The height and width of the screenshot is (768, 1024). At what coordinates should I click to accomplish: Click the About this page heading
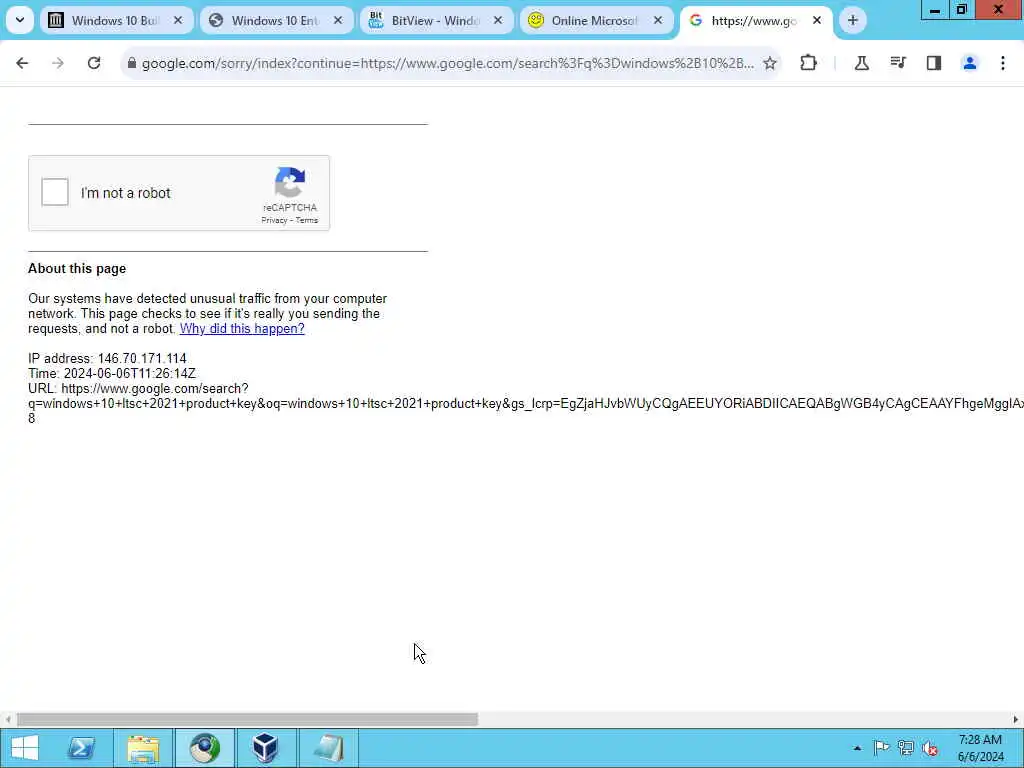tap(77, 268)
